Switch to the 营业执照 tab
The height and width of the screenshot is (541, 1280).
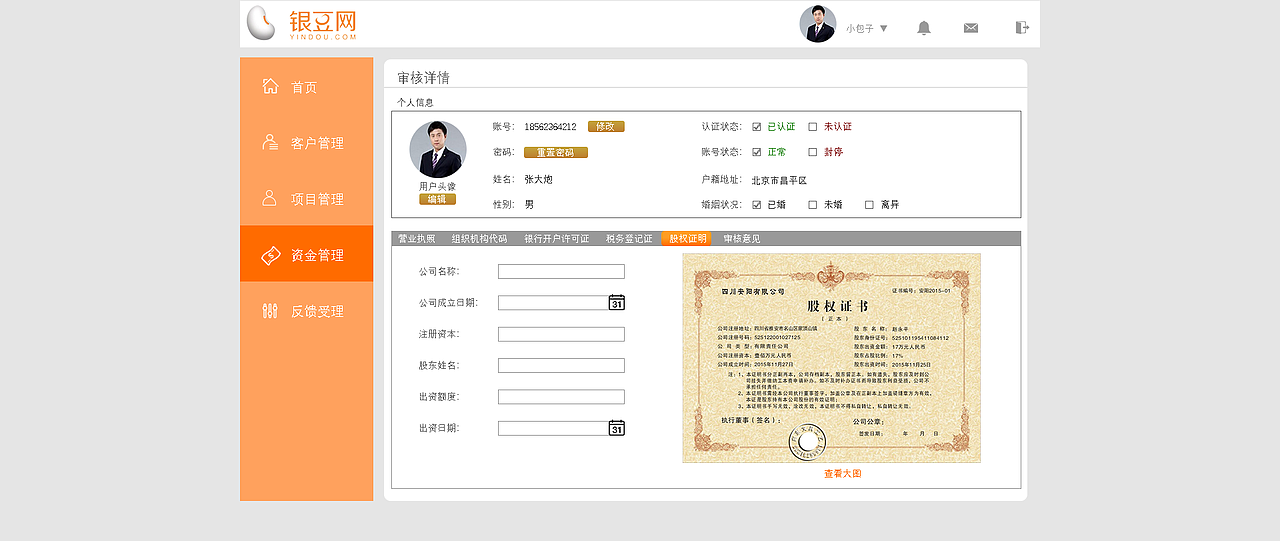click(417, 239)
